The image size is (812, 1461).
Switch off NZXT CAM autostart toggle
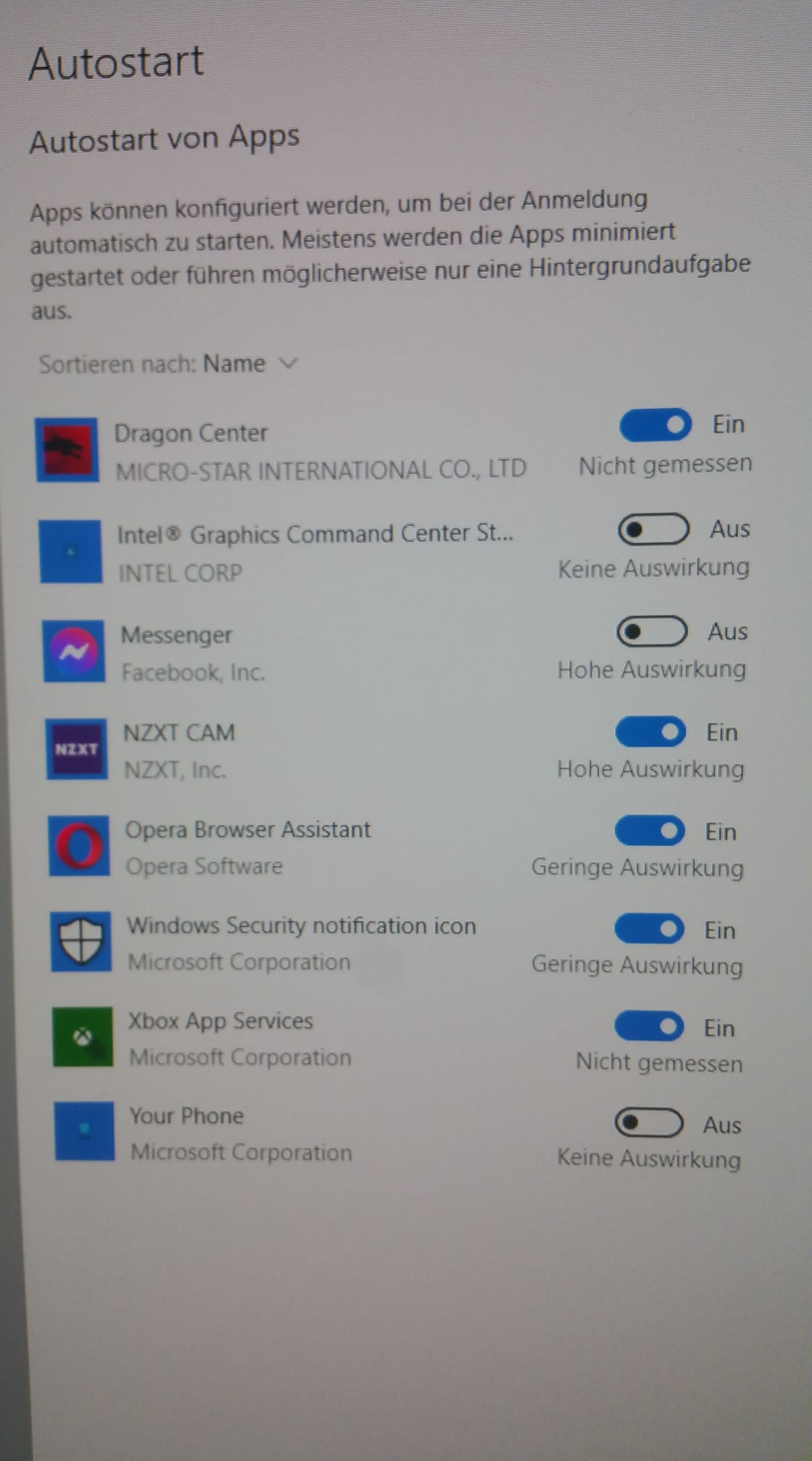pos(650,732)
